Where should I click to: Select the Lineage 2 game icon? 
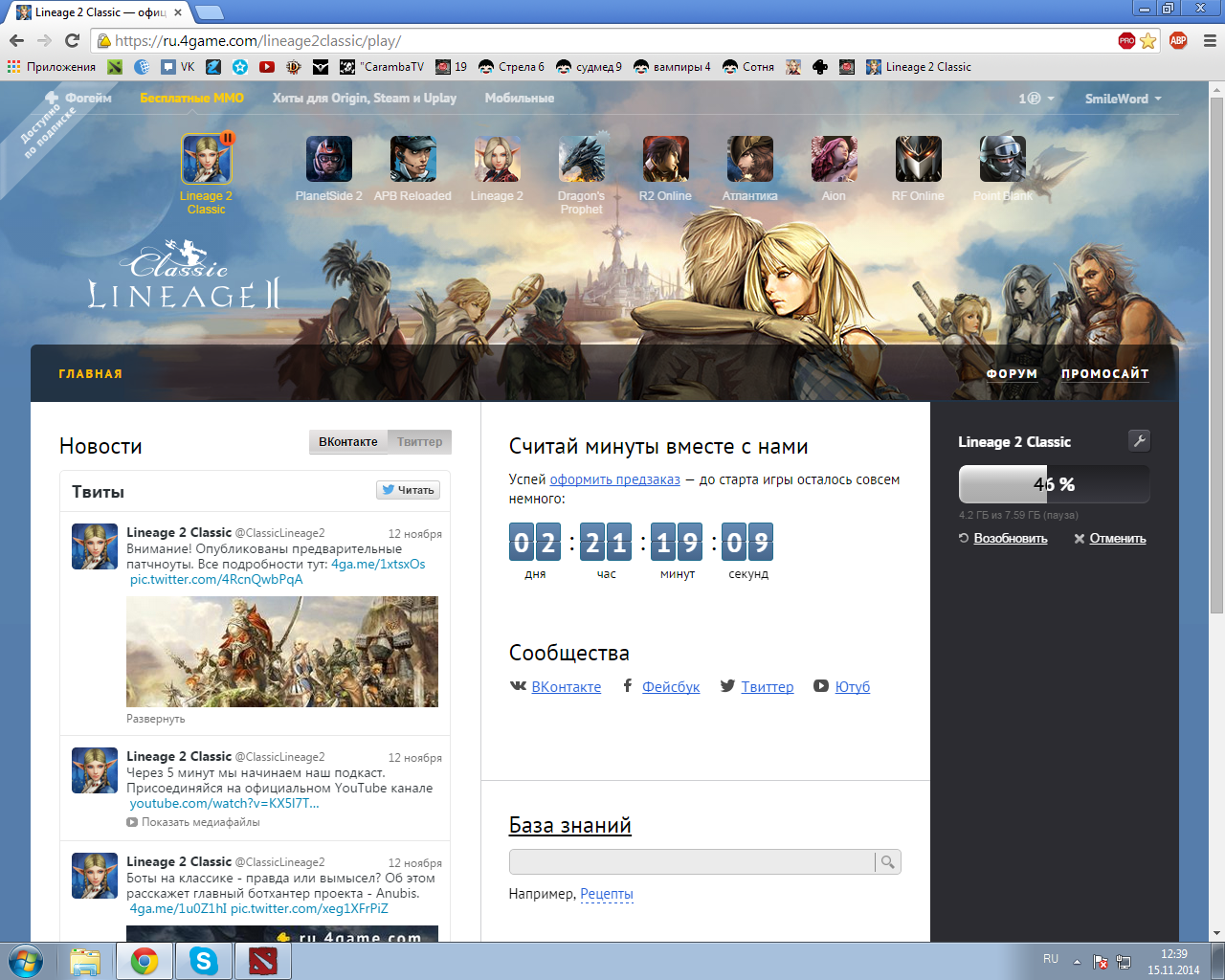(x=498, y=159)
